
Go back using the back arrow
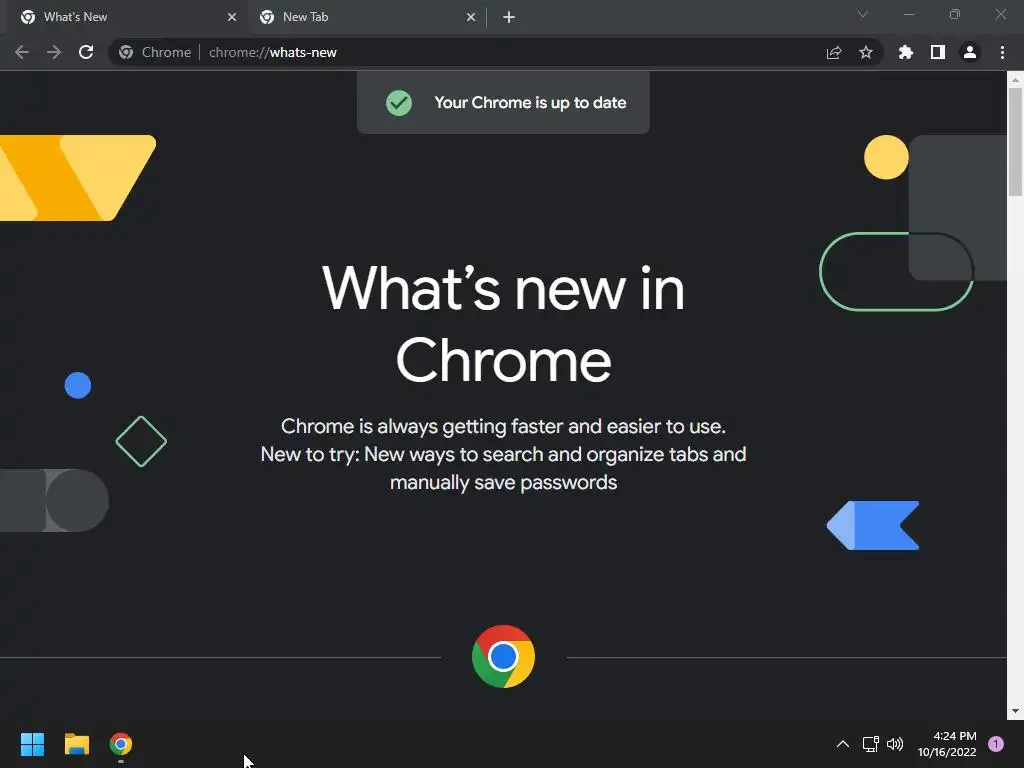click(x=22, y=52)
